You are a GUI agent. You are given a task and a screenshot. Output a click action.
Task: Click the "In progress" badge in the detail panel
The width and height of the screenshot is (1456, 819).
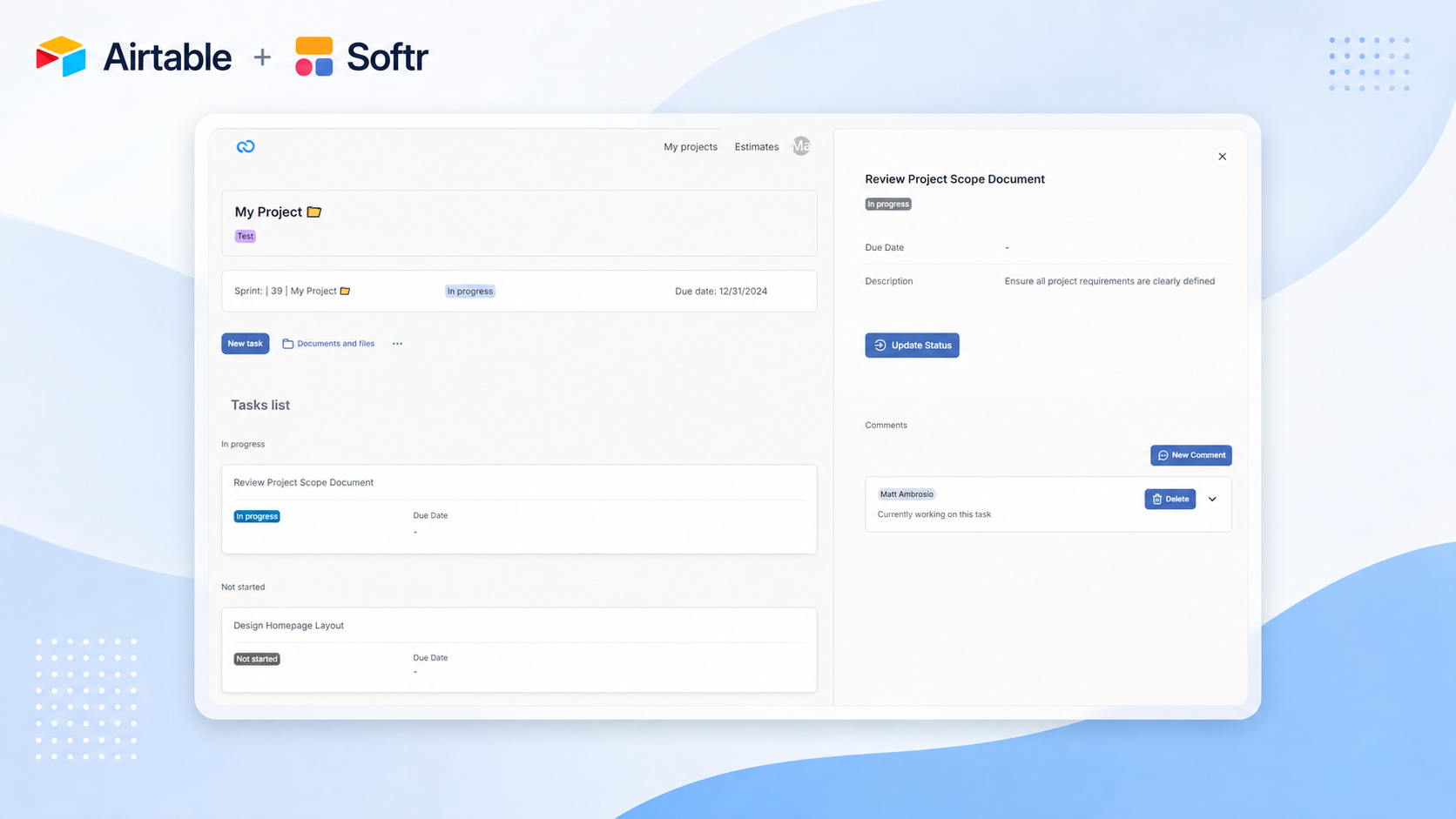888,204
